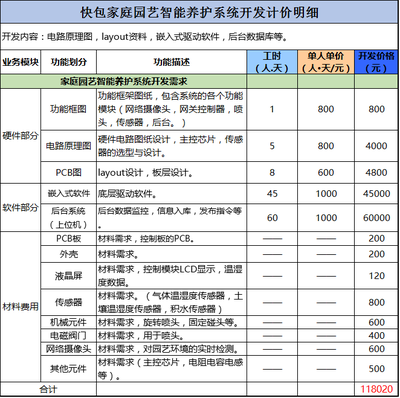Image resolution: width=400 pixels, height=398 pixels.
Task: Click the 200 price in PCB板 row
Action: (x=377, y=239)
